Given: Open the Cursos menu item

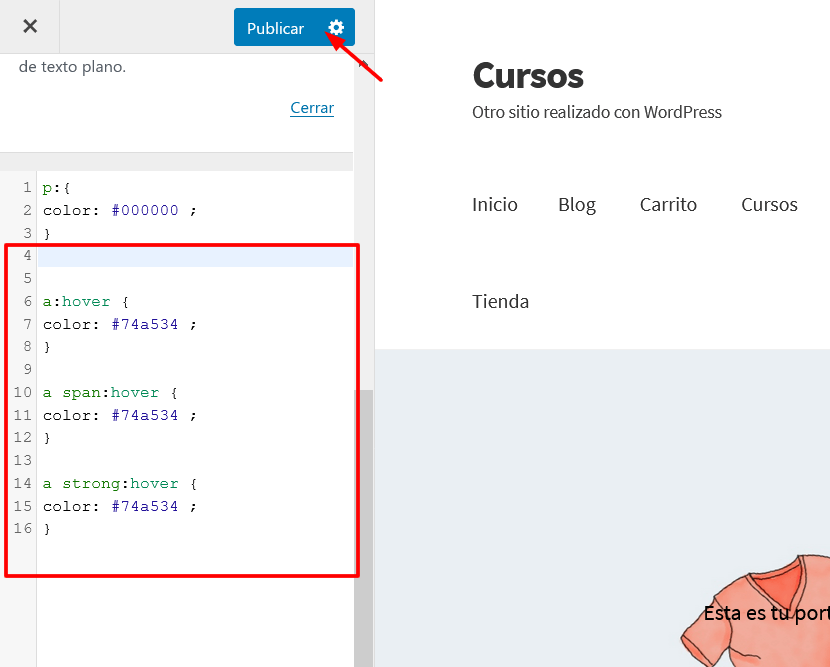Looking at the screenshot, I should pyautogui.click(x=769, y=204).
